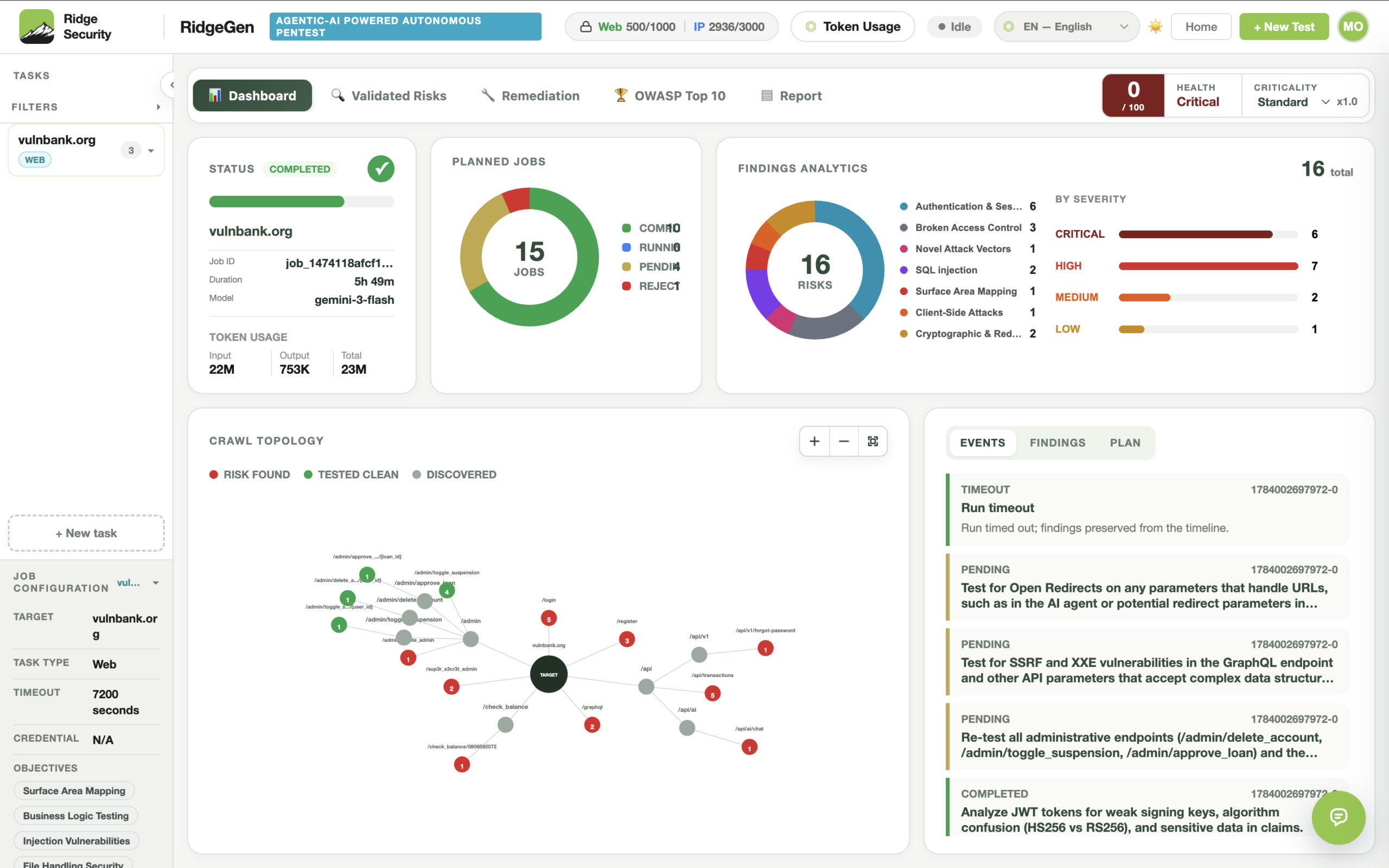
Task: Zoom out of the crawl topology
Action: [844, 442]
